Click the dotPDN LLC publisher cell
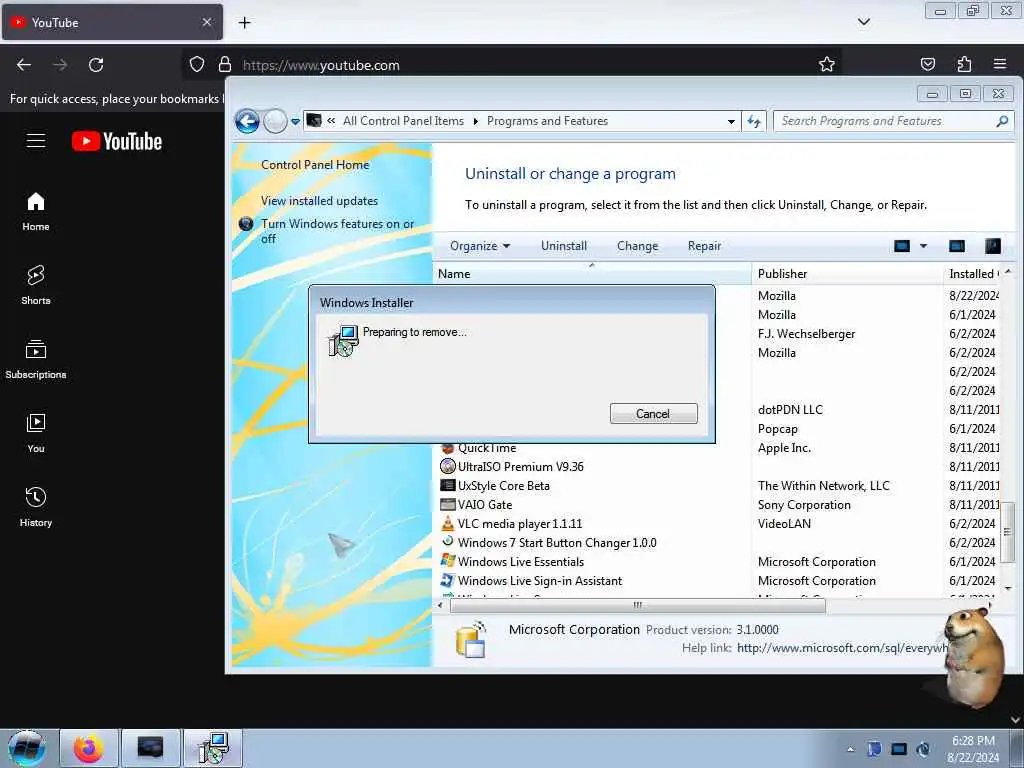This screenshot has width=1024, height=768. tap(790, 409)
